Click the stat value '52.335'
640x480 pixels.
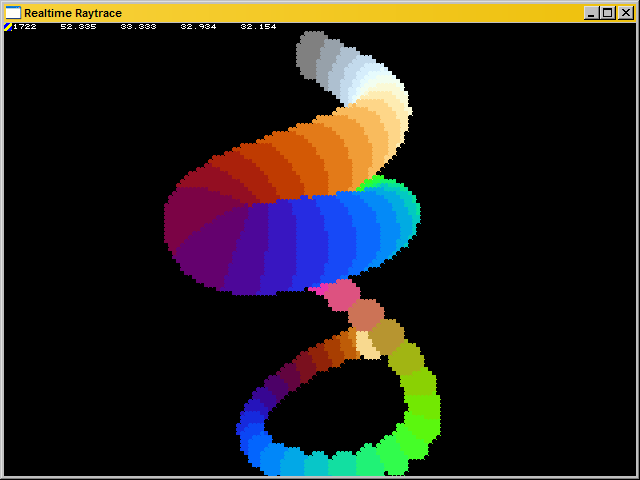pos(78,27)
